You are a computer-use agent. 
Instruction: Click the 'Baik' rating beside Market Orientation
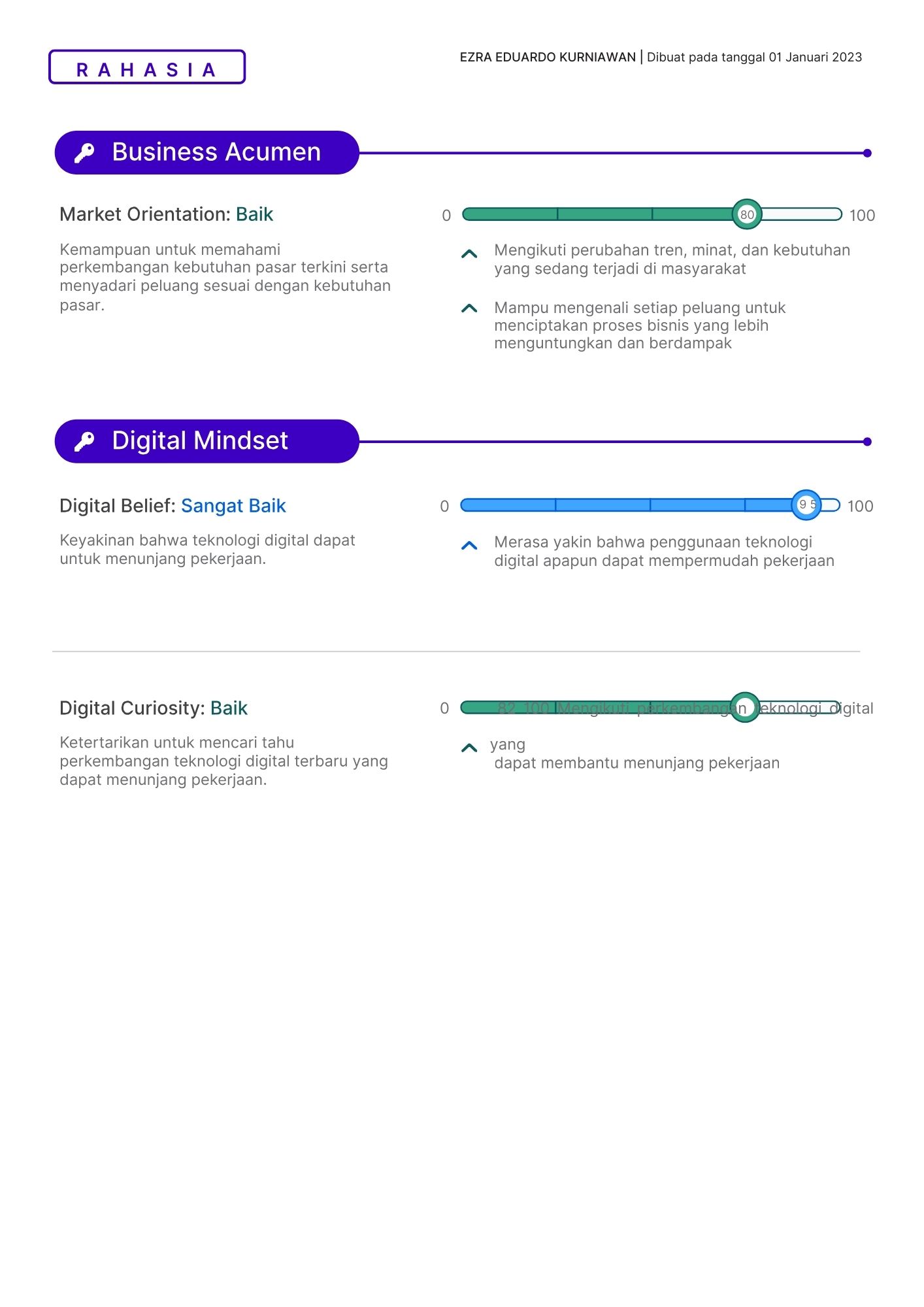[254, 214]
